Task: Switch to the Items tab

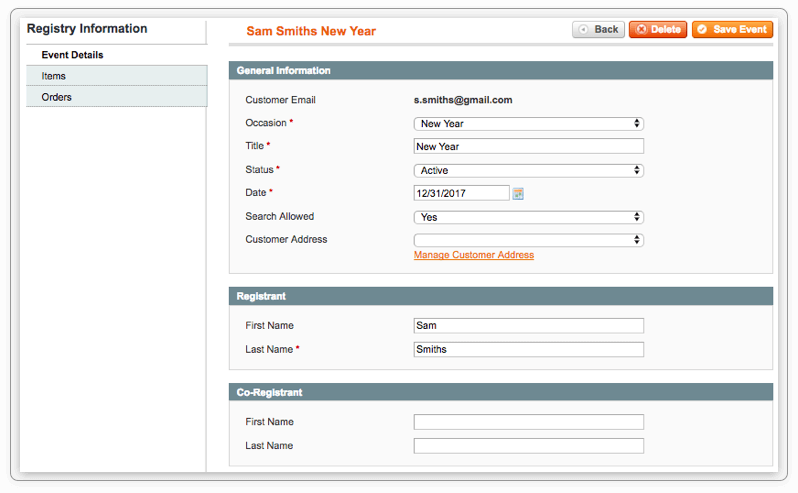Action: point(117,76)
